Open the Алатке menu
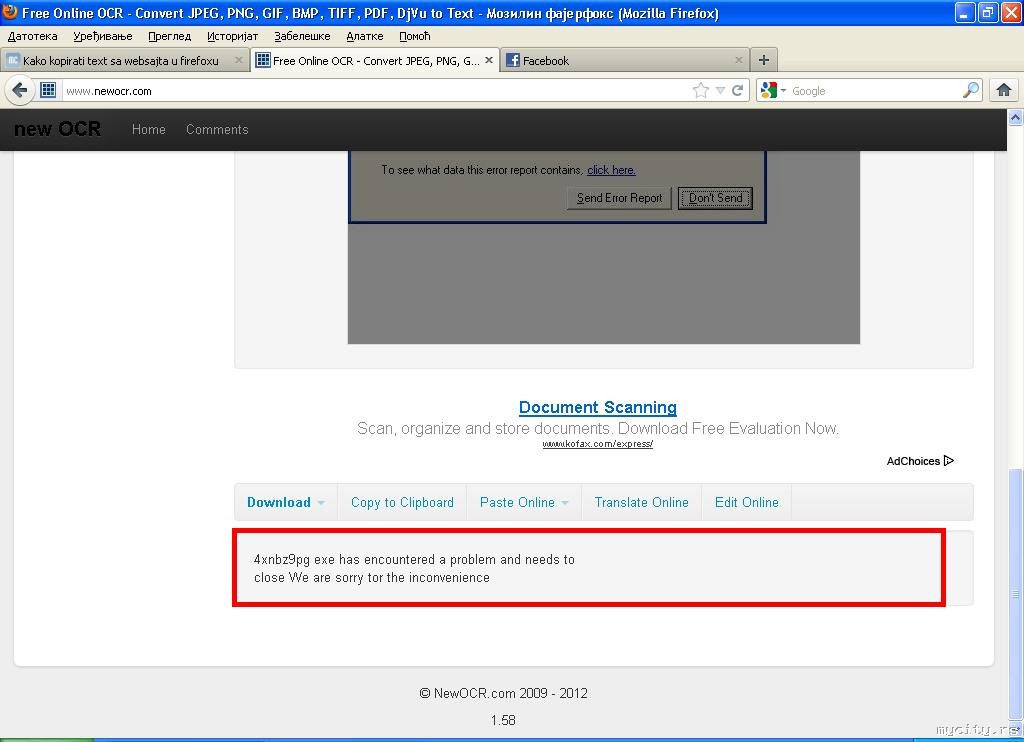 pyautogui.click(x=364, y=37)
